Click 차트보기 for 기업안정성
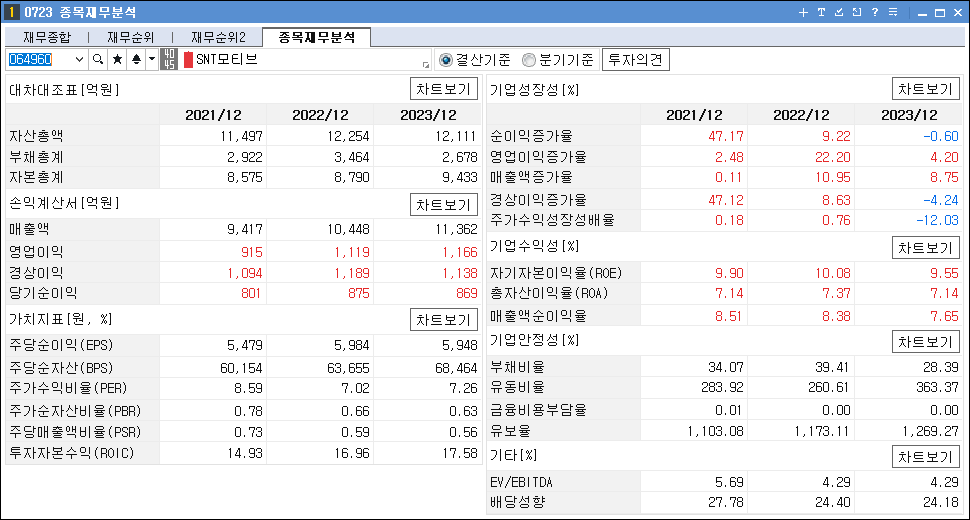The width and height of the screenshot is (970, 520). [925, 342]
